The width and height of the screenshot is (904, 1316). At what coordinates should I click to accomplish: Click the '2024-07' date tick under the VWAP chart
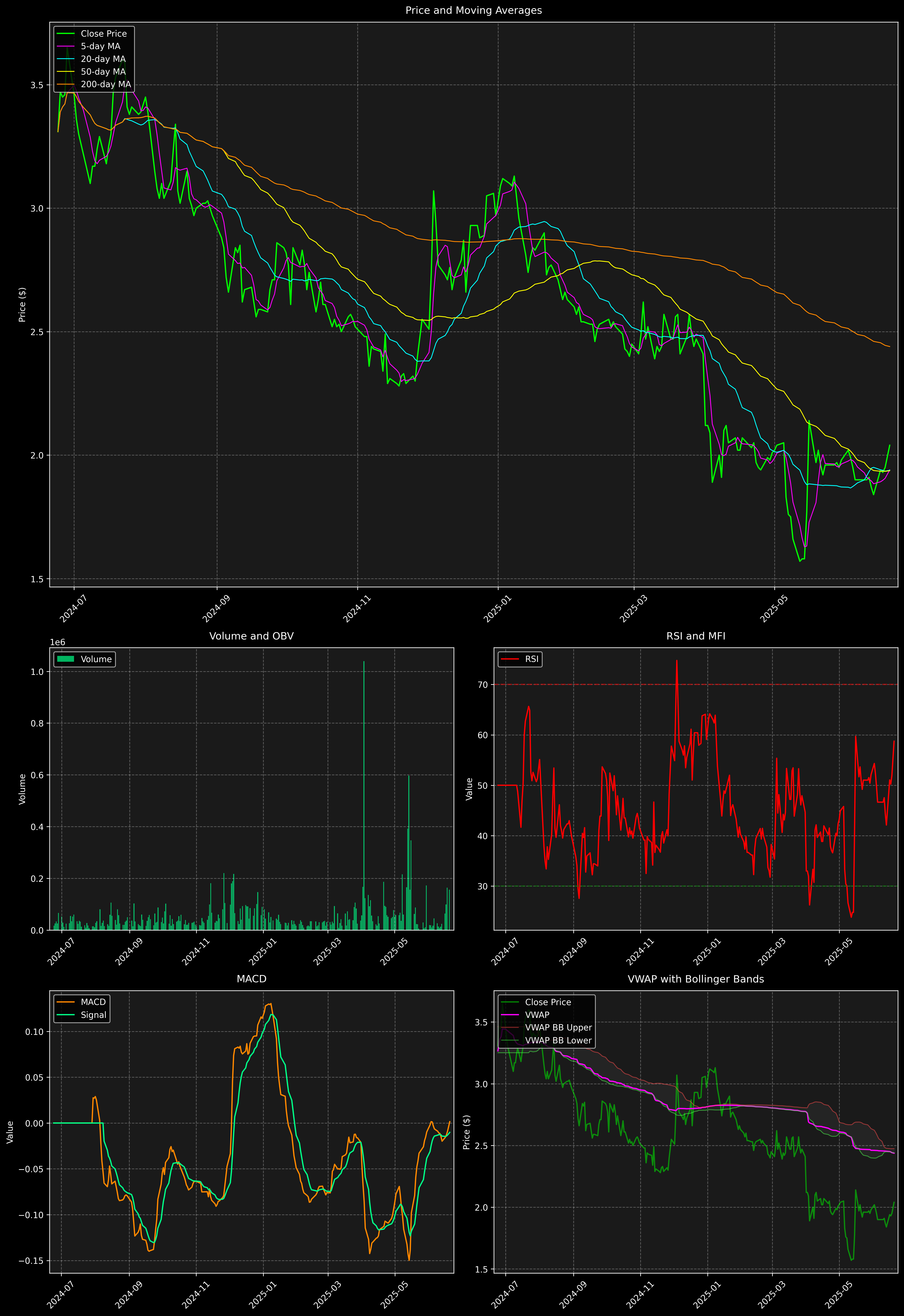pos(505,1295)
